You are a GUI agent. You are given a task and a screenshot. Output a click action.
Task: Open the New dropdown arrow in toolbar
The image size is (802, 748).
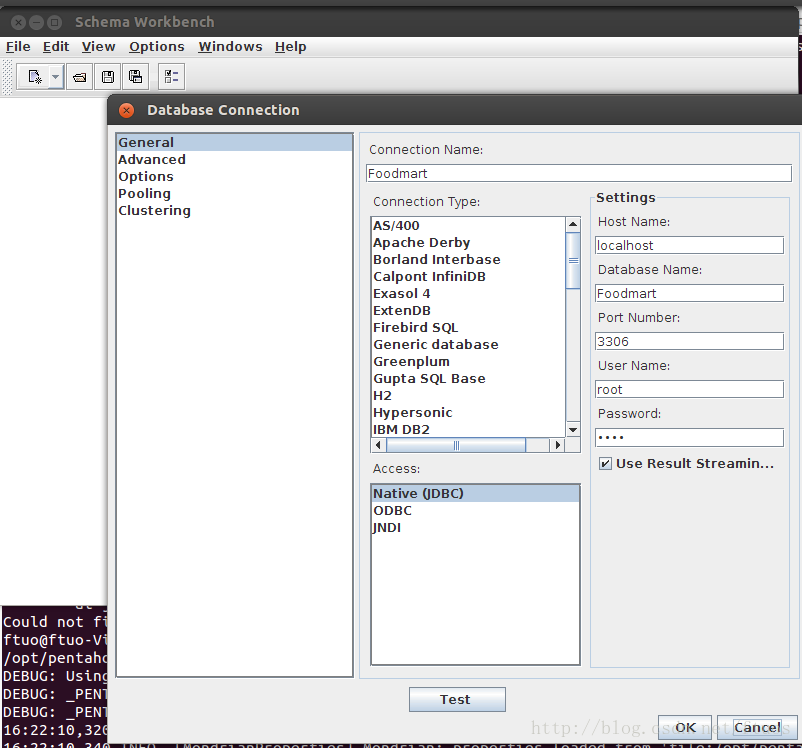coord(56,77)
